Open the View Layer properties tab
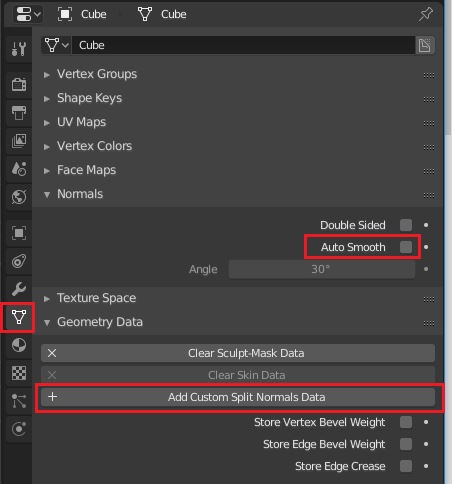The width and height of the screenshot is (452, 484). click(x=19, y=141)
